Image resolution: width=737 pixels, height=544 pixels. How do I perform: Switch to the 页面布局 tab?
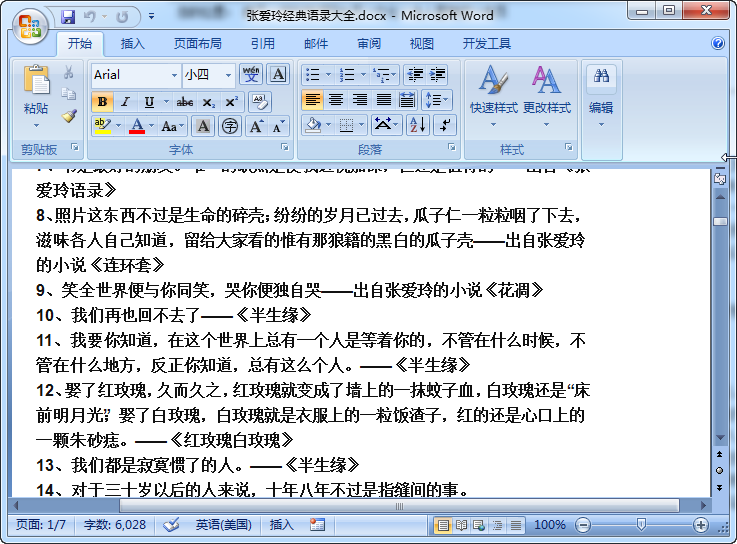click(x=197, y=44)
